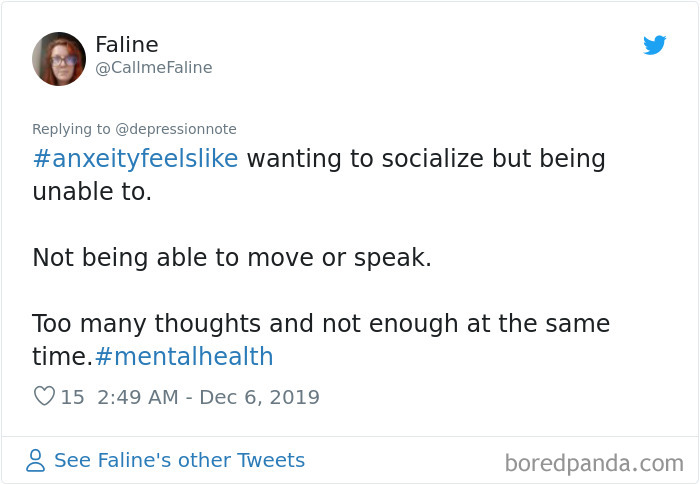Image resolution: width=700 pixels, height=485 pixels.
Task: Follow the #anxeityfeelslike hashtag
Action: click(135, 159)
